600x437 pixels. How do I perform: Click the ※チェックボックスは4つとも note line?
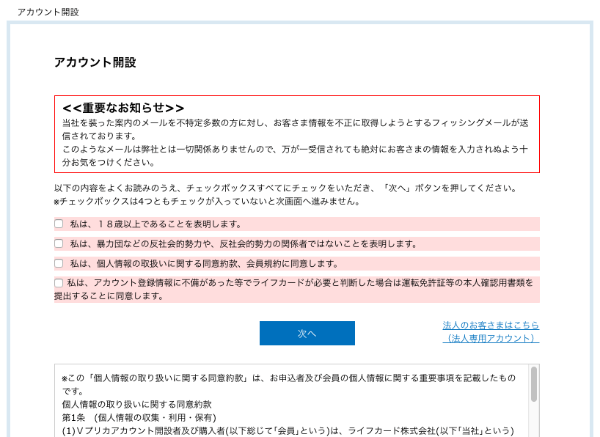pyautogui.click(x=207, y=201)
